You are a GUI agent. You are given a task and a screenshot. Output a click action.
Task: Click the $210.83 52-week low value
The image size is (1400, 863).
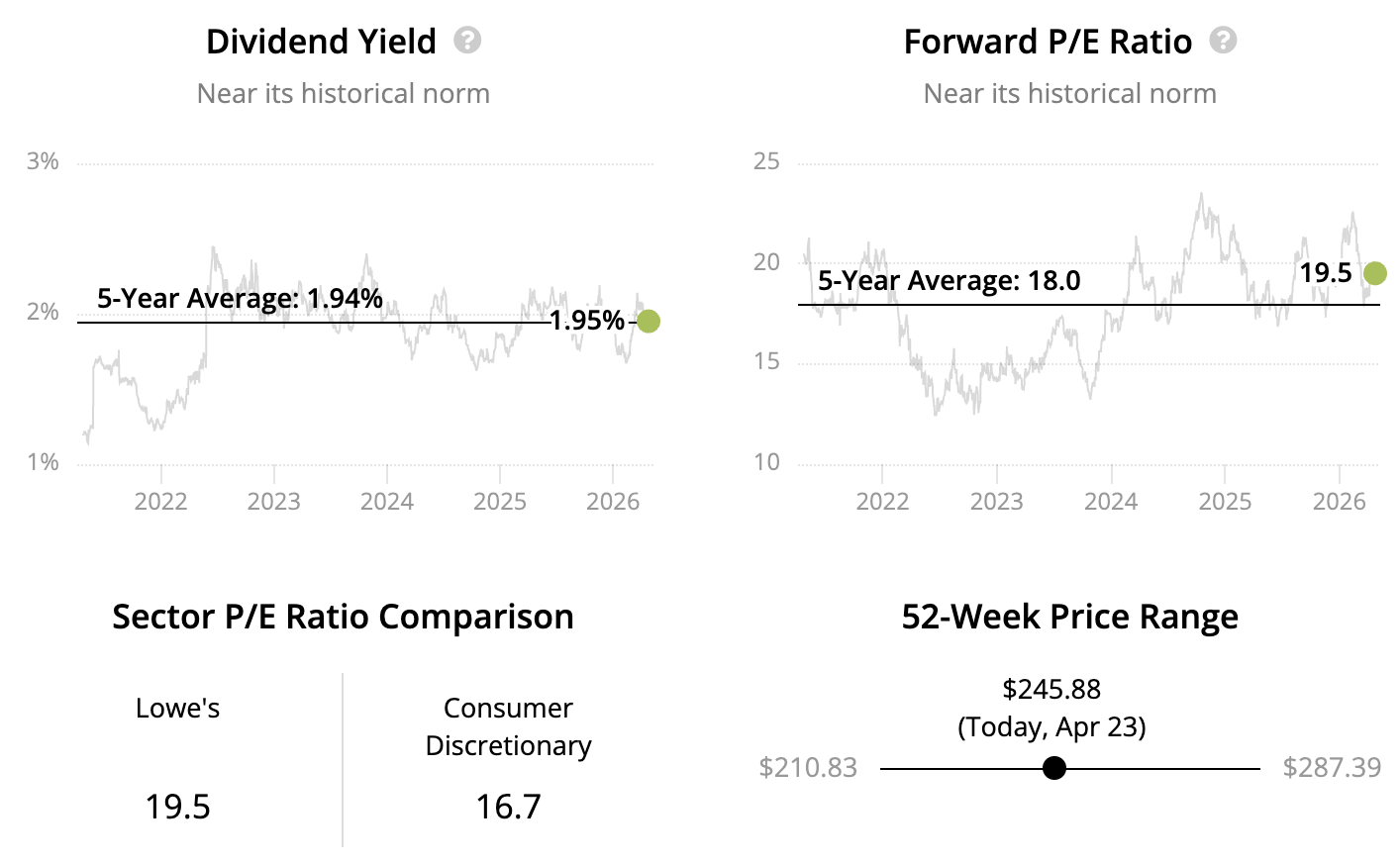click(x=808, y=768)
